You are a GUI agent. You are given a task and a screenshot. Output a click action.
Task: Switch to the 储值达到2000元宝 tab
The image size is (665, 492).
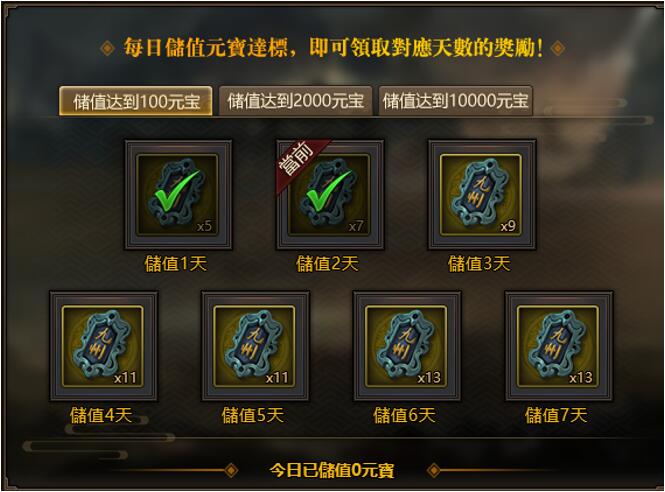pos(296,101)
